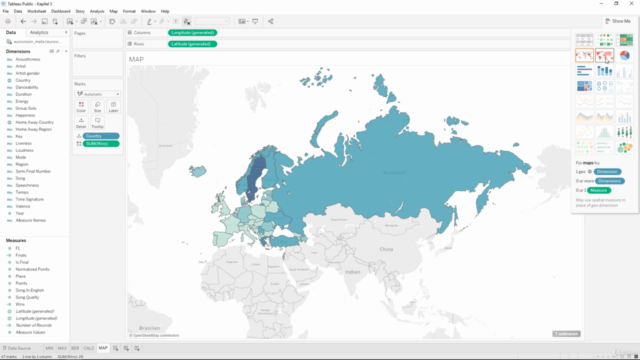
Task: Click the view-as-list icon in Dimensions header
Action: pos(51,51)
